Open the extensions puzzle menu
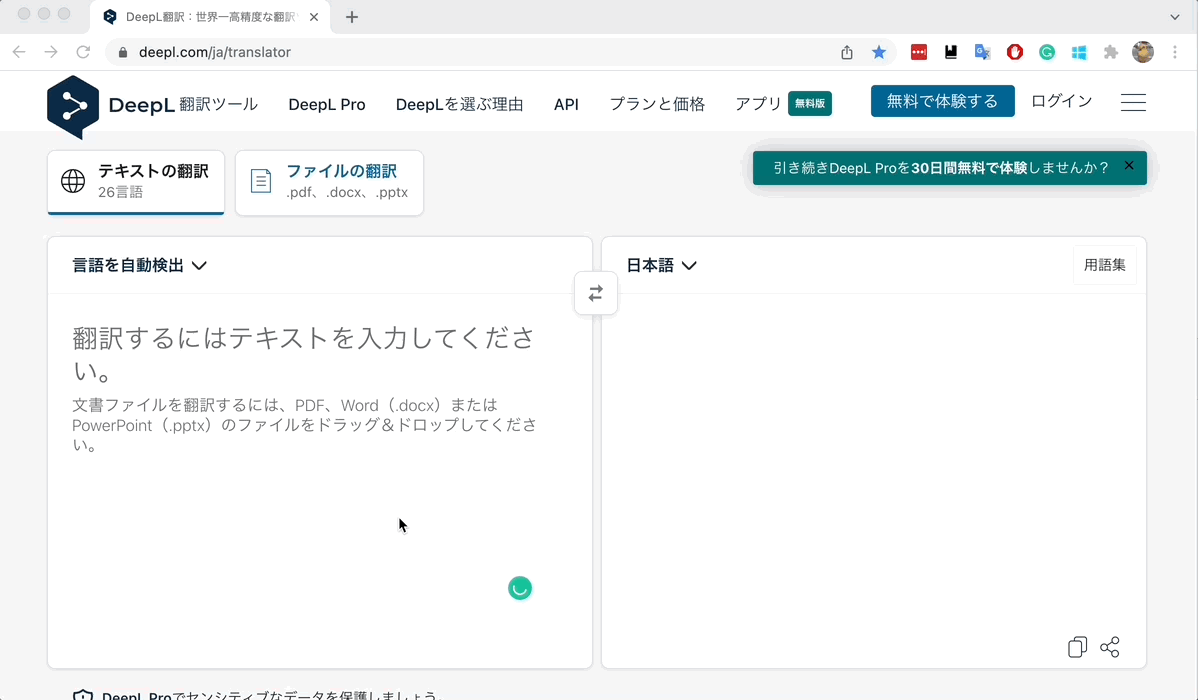1198x700 pixels. point(1111,52)
